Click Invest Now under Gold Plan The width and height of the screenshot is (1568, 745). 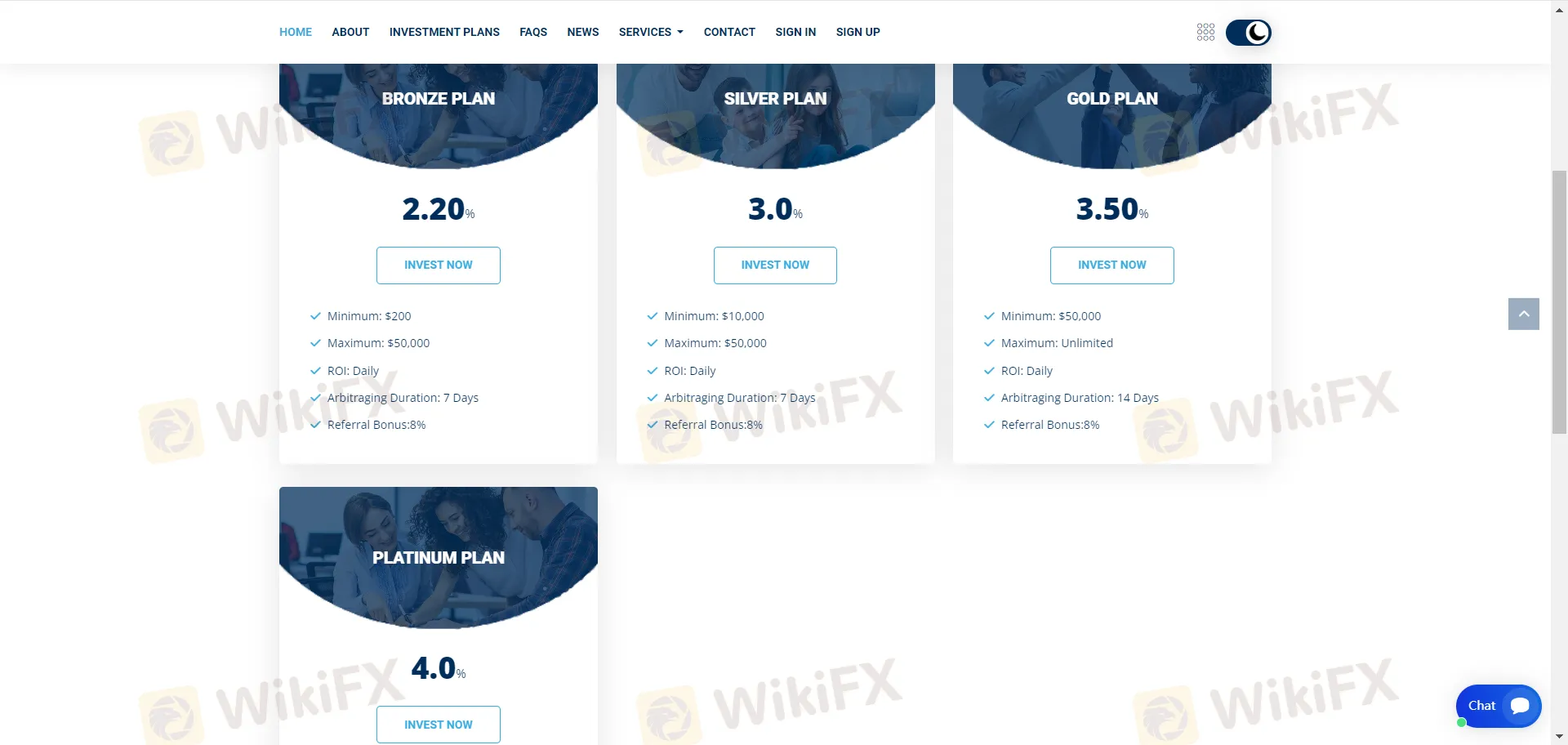[1111, 265]
